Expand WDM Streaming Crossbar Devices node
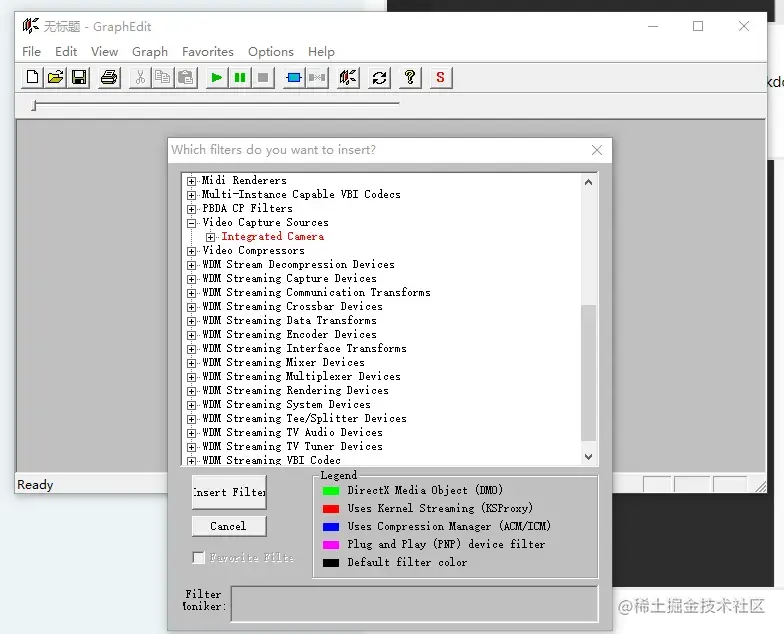Screen dimensions: 784x634 [x=191, y=307]
